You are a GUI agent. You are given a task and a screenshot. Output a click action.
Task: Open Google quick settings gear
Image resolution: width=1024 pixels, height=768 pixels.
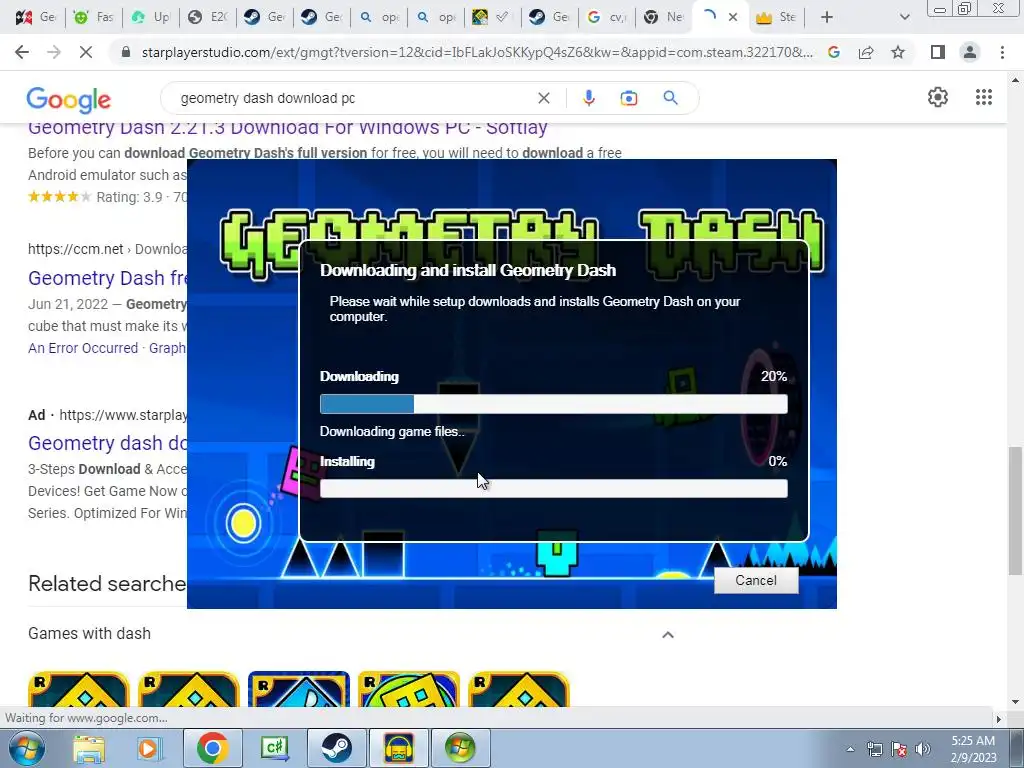pyautogui.click(x=938, y=97)
